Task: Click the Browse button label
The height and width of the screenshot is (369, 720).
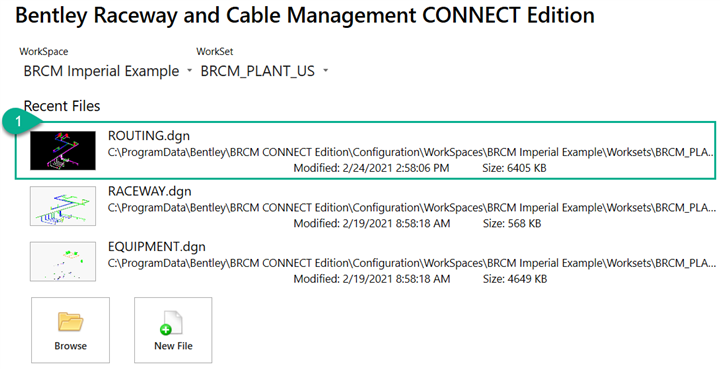Action: click(x=70, y=346)
